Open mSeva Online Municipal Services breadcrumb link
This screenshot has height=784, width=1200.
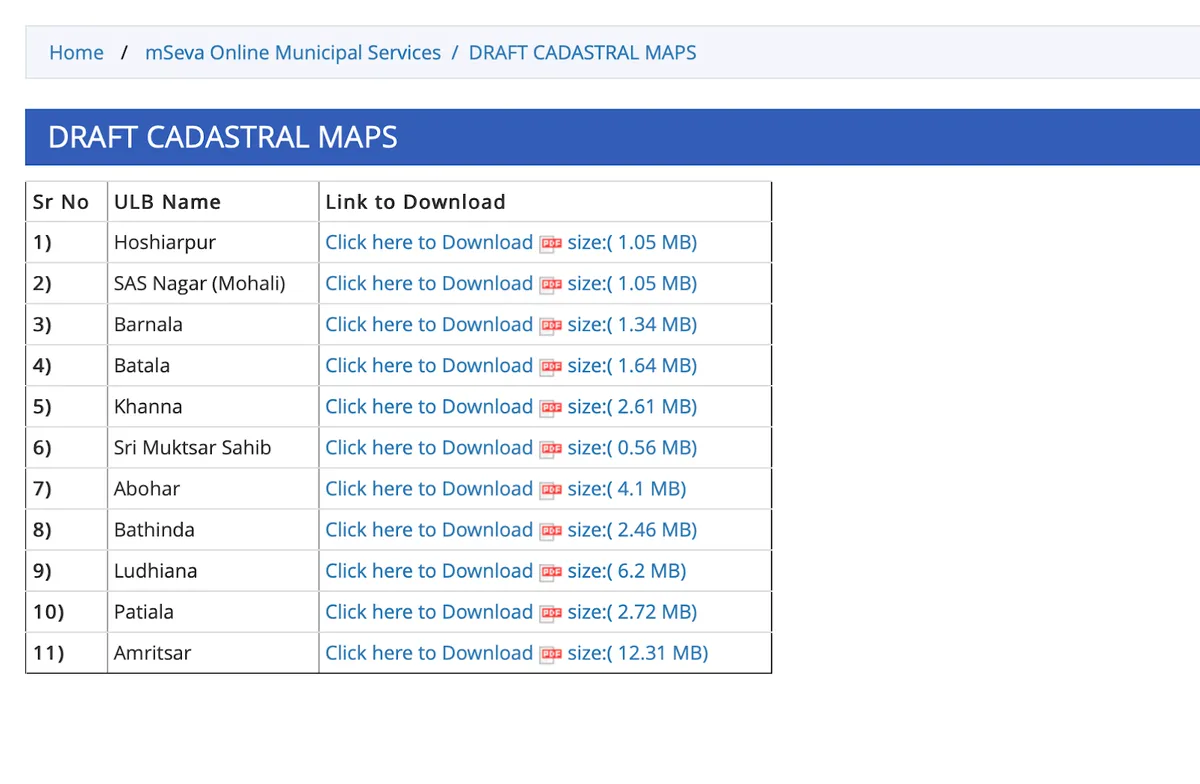coord(292,53)
